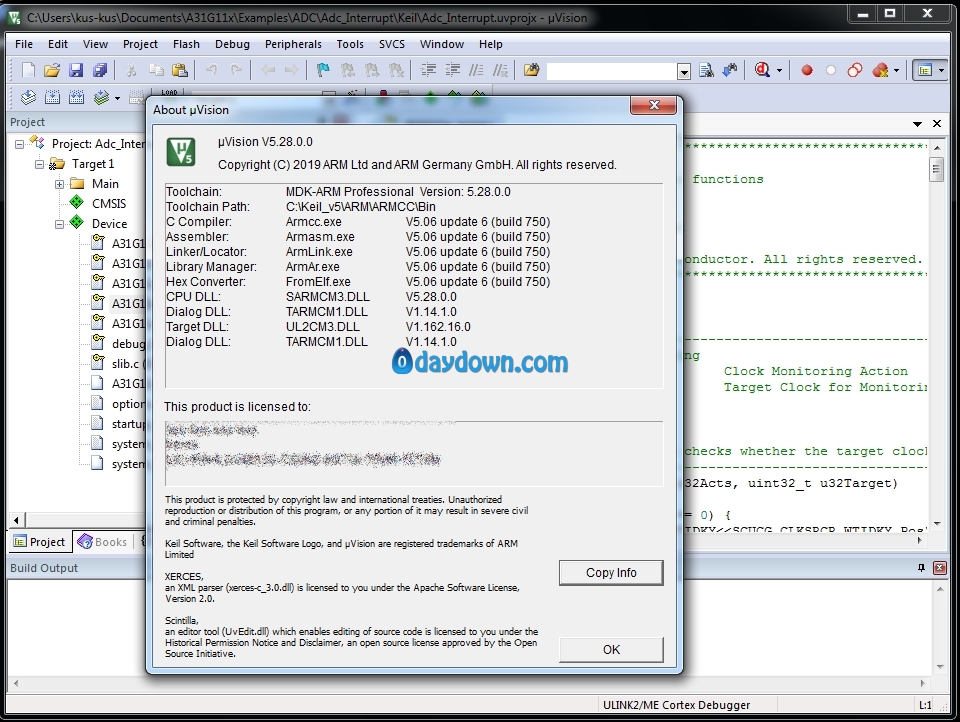The width and height of the screenshot is (960, 722).
Task: Switch to the Books tab
Action: [102, 542]
